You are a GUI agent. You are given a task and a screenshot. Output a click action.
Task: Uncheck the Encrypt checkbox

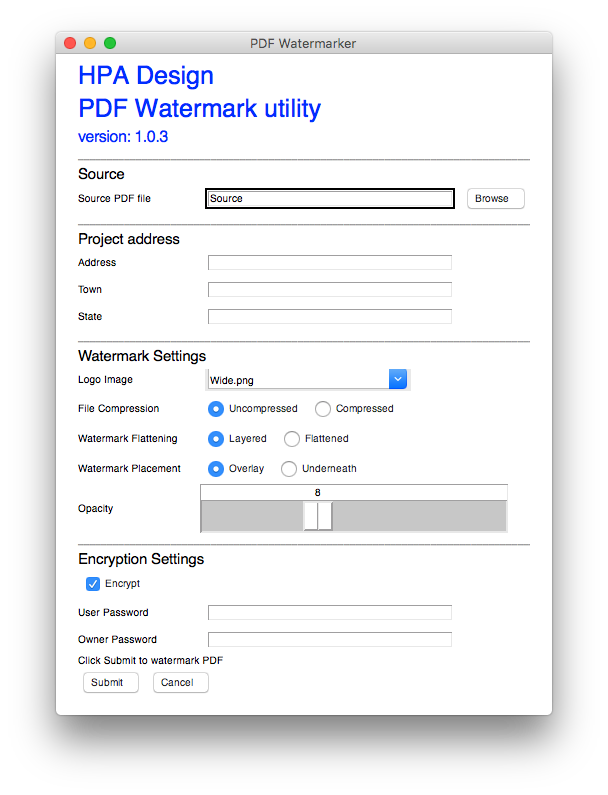(93, 584)
